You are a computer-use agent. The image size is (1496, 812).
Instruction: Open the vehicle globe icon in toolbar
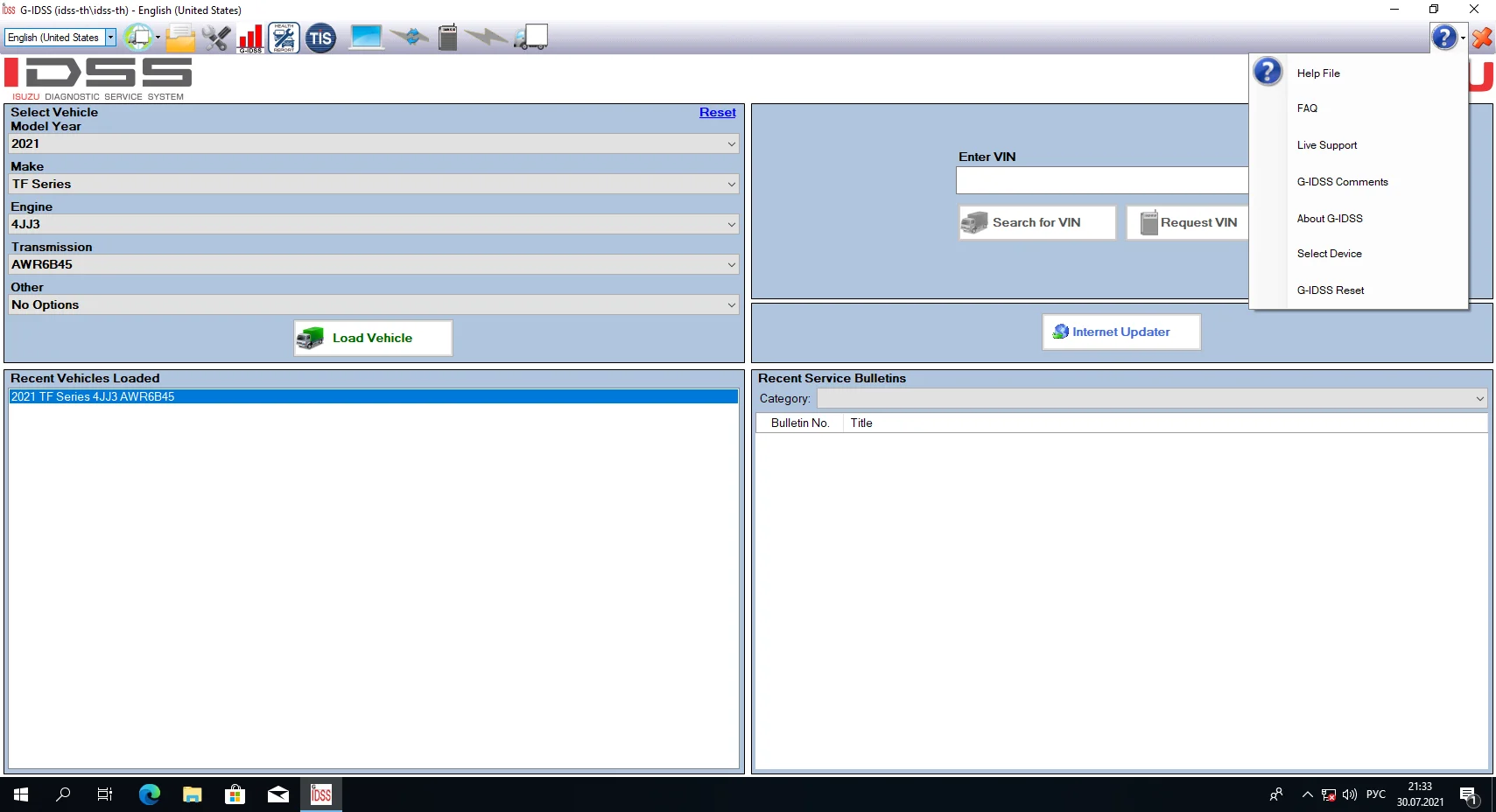coord(137,38)
